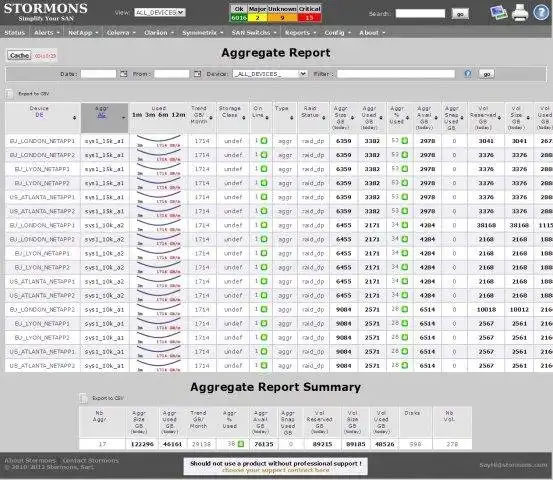Image resolution: width=553 pixels, height=480 pixels.
Task: Sort by Vol Size GB column arrows
Action: click(528, 118)
